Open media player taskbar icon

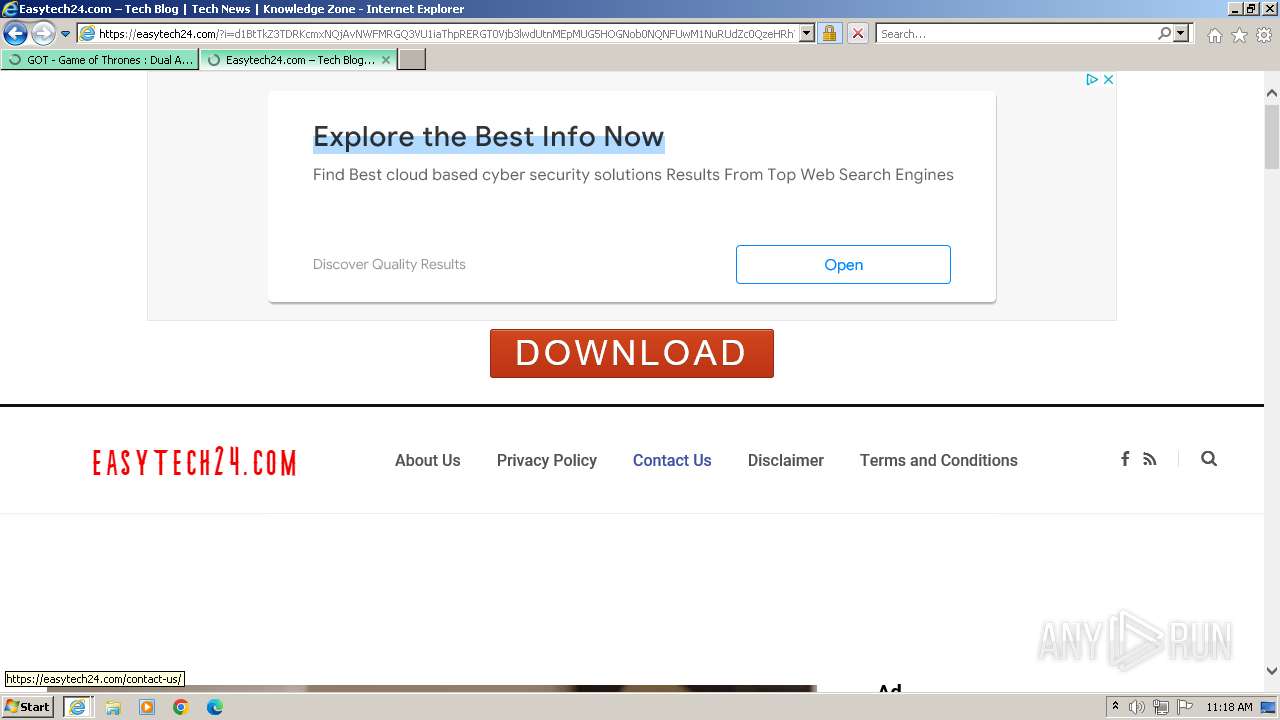coord(147,707)
